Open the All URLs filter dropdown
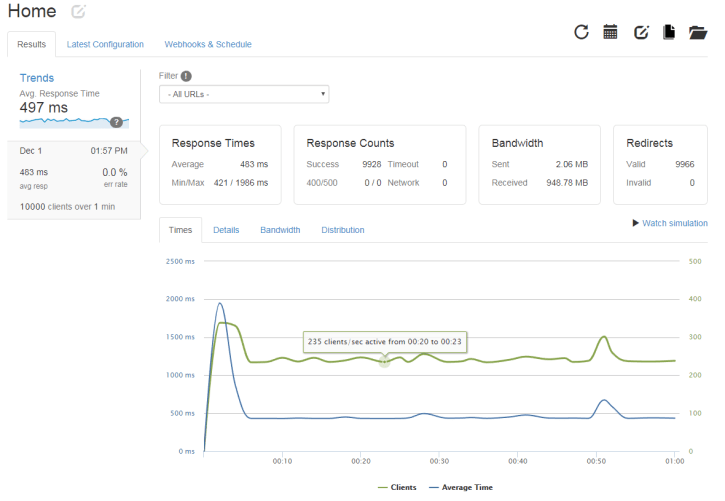Screen dimensions: 725x501 pos(244,94)
